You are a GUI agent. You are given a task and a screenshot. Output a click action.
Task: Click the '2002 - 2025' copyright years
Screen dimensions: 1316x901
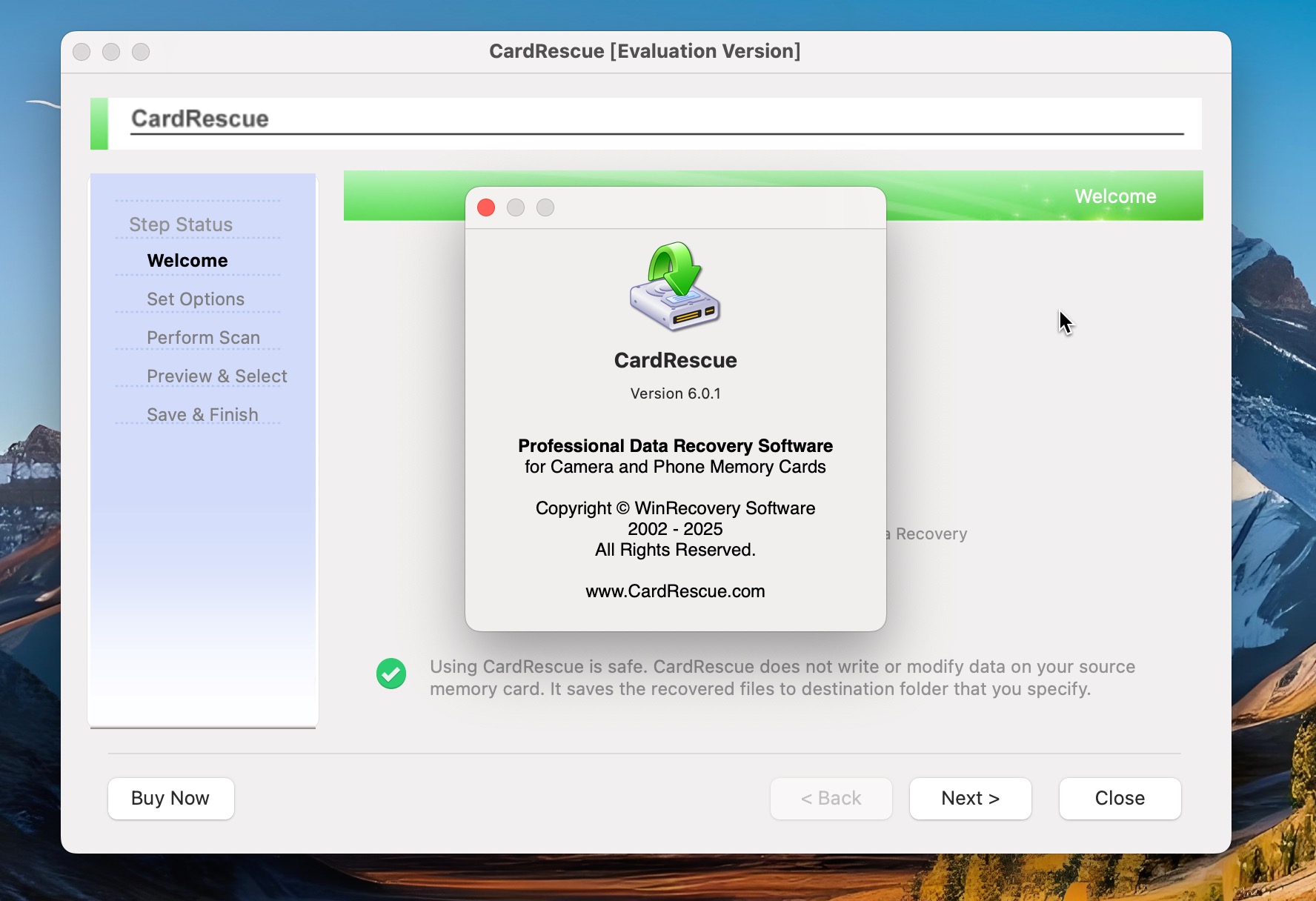point(676,529)
